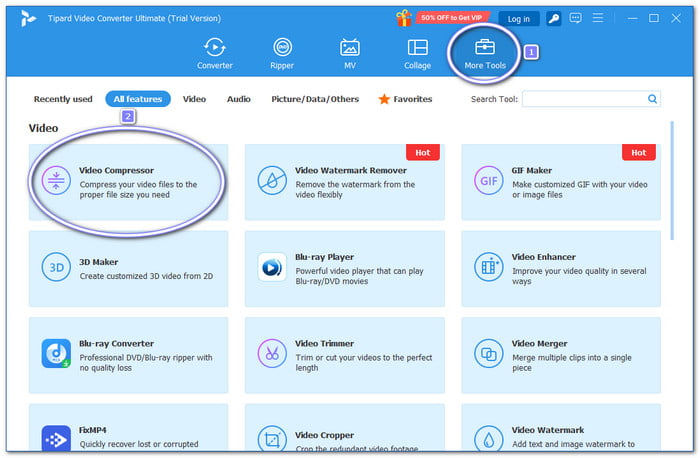Click the key register icon

click(x=554, y=18)
